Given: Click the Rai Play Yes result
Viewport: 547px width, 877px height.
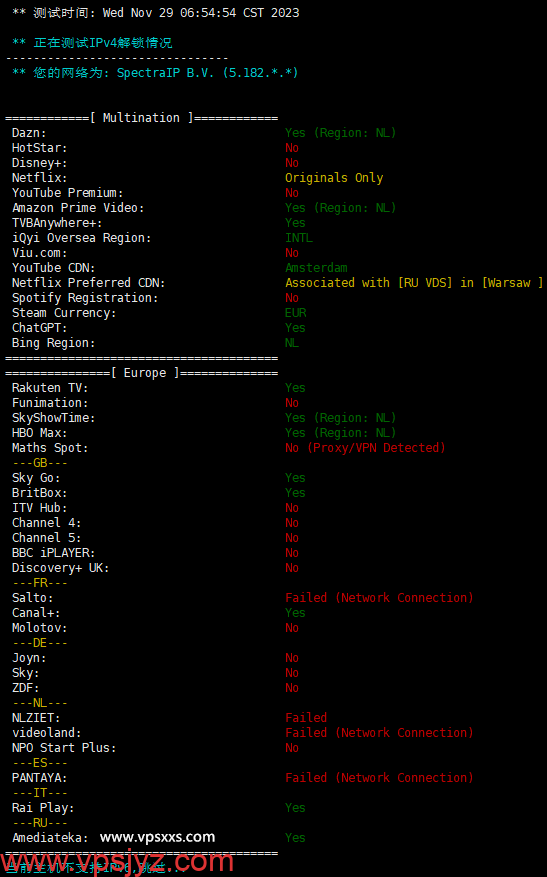Looking at the screenshot, I should coord(295,808).
